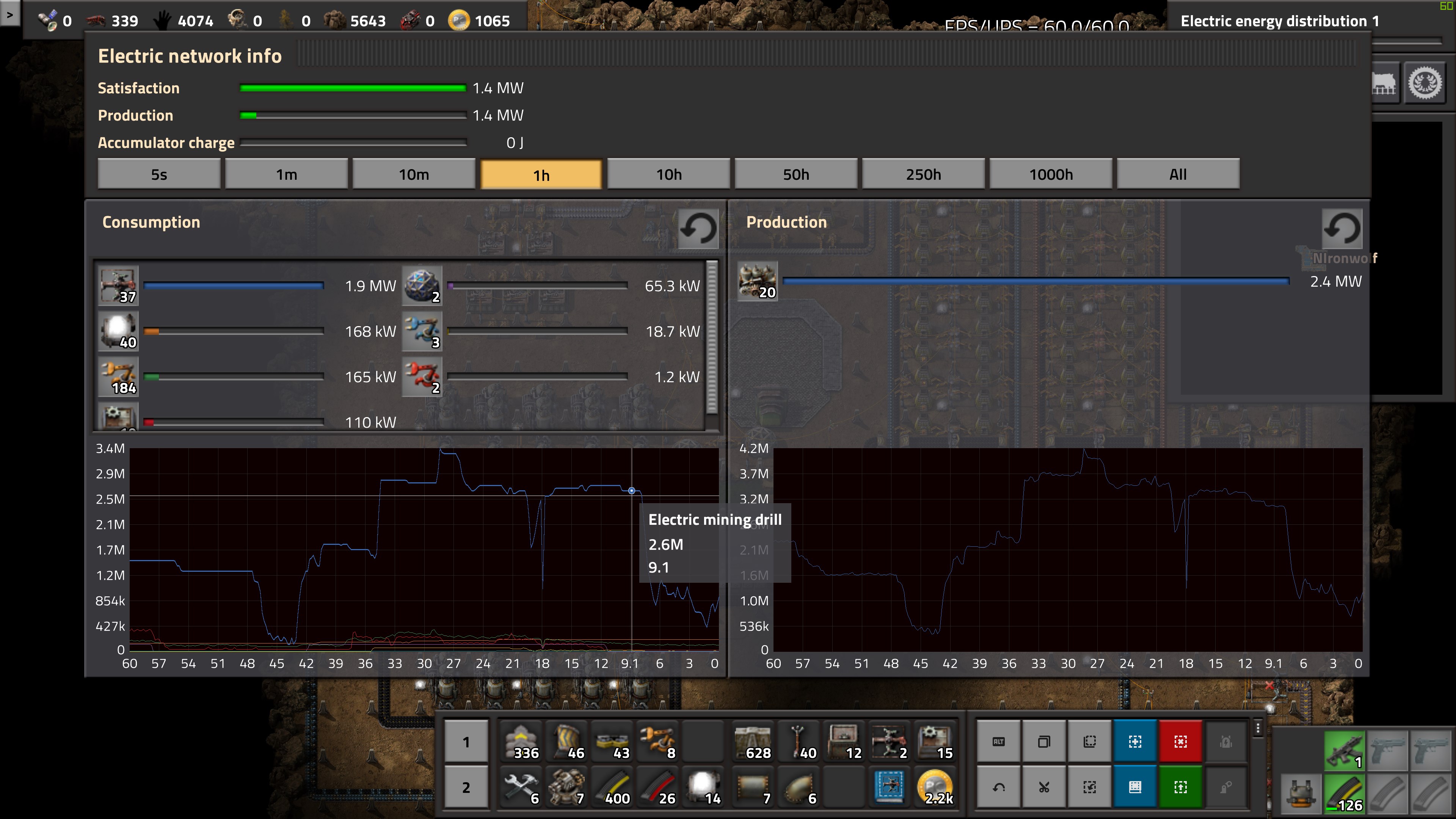The width and height of the screenshot is (1456, 819).
Task: Switch time range to 250h
Action: 924,174
